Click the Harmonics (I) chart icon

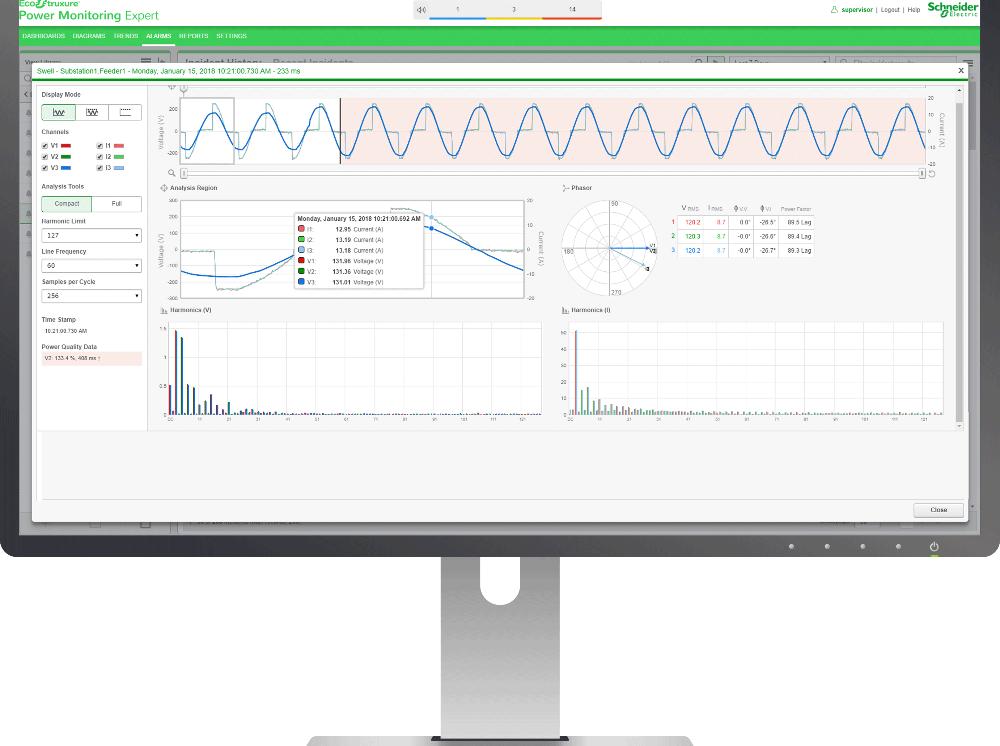(565, 311)
